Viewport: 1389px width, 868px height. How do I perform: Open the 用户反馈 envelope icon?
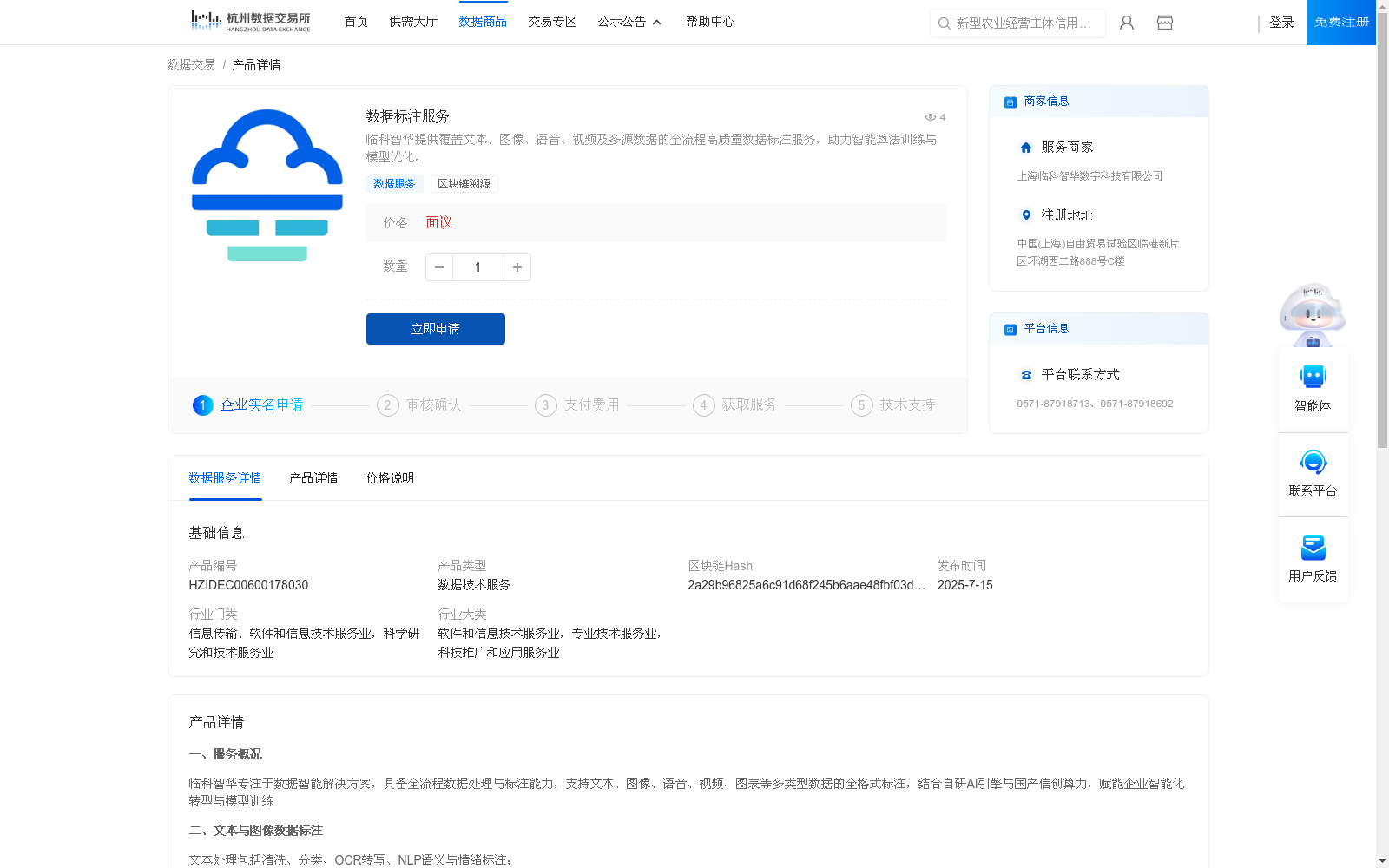1313,547
